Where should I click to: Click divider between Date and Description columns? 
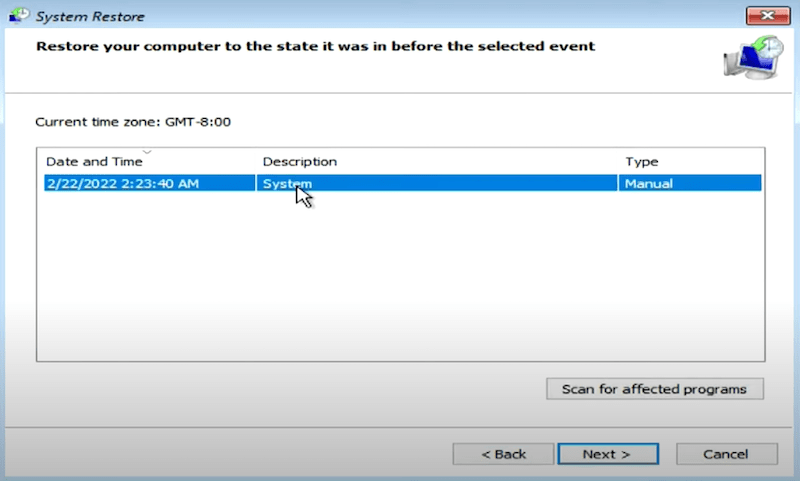point(256,161)
